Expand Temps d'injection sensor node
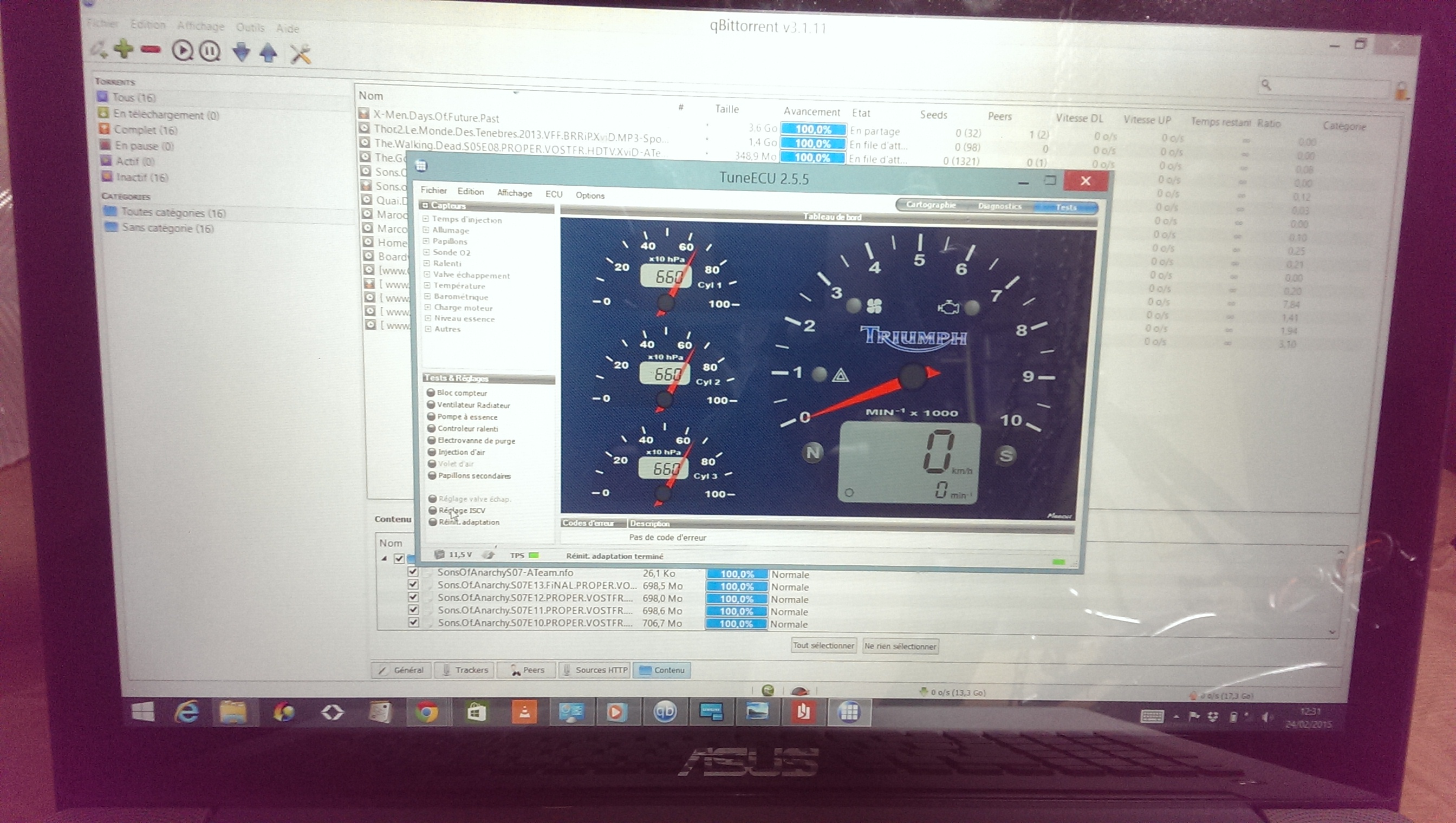The width and height of the screenshot is (1456, 823). click(426, 219)
